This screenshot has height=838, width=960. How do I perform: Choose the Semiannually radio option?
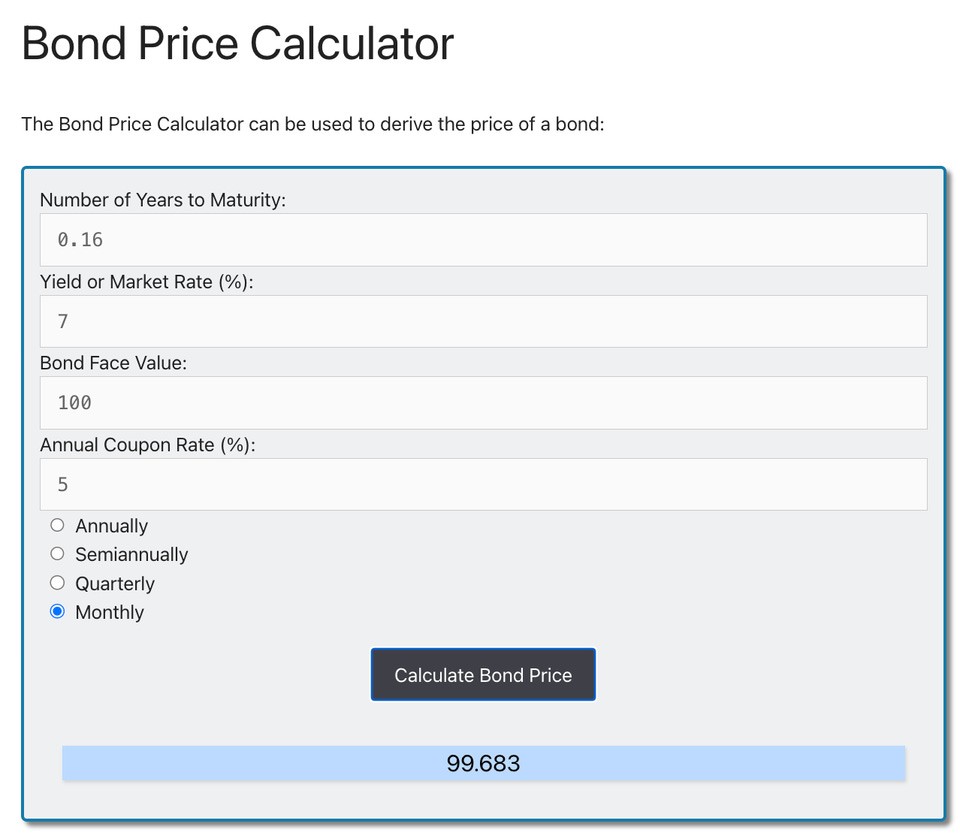[x=57, y=553]
